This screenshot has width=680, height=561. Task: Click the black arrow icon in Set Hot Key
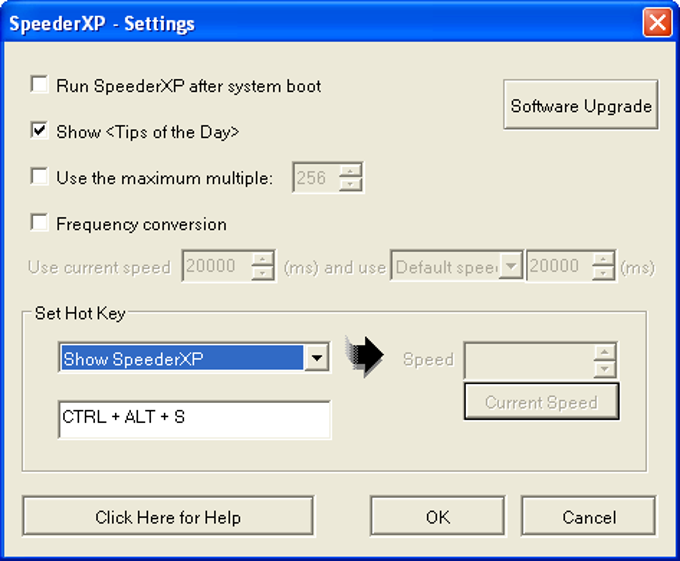click(x=364, y=356)
